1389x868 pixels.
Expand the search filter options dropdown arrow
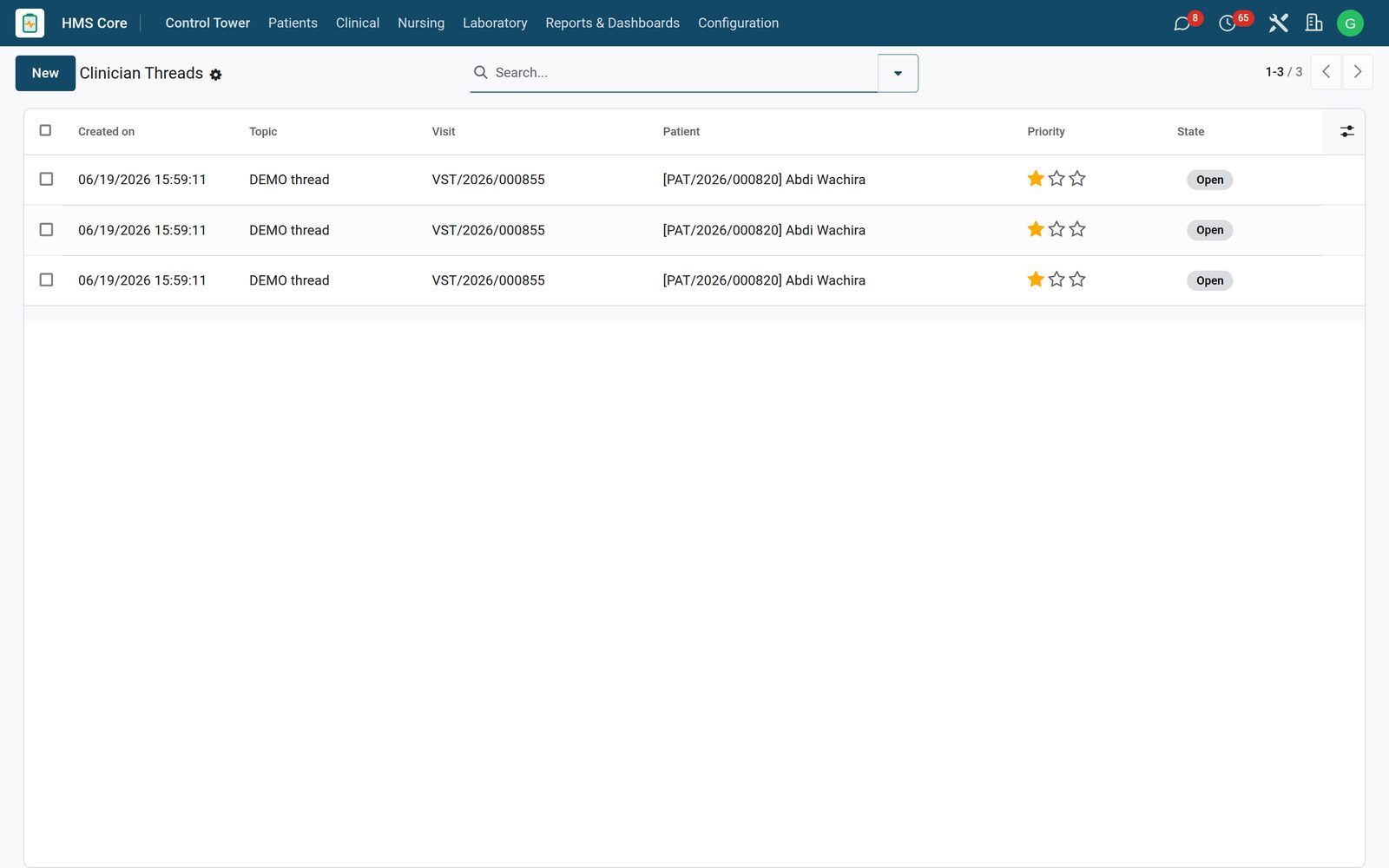tap(898, 73)
